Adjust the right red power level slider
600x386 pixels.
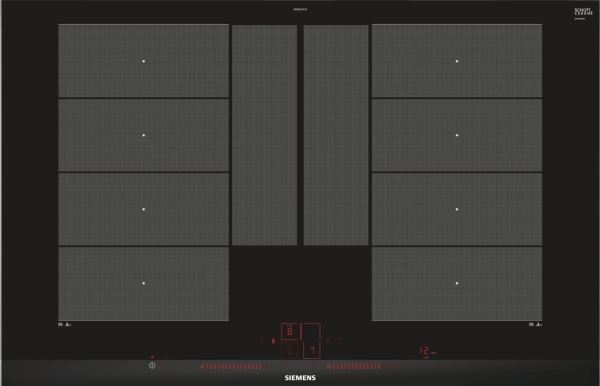tap(364, 366)
